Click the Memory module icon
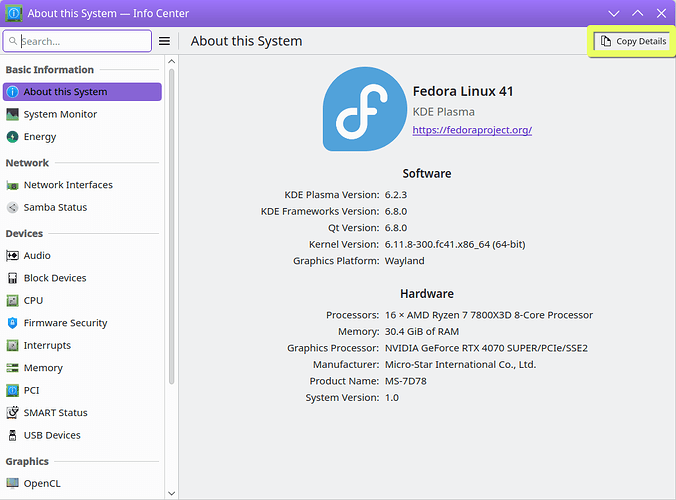This screenshot has width=676, height=500. tap(13, 368)
